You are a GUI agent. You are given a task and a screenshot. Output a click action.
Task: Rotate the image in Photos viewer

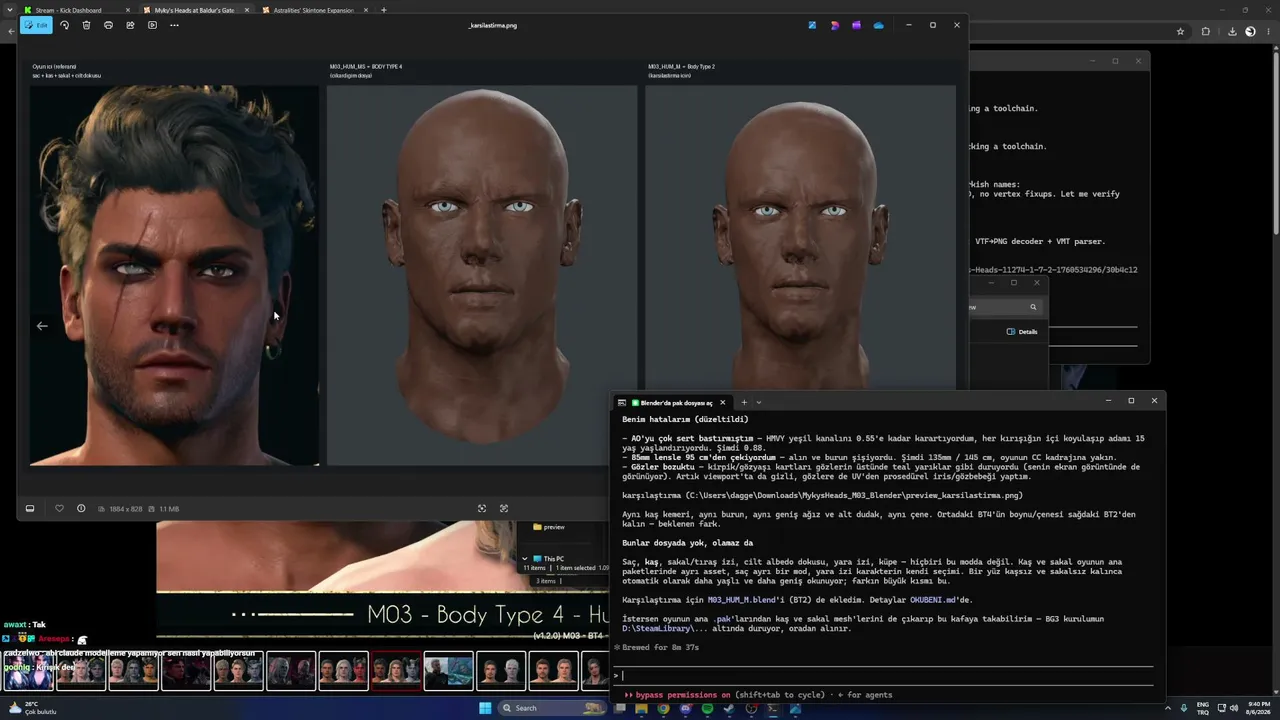[65, 25]
